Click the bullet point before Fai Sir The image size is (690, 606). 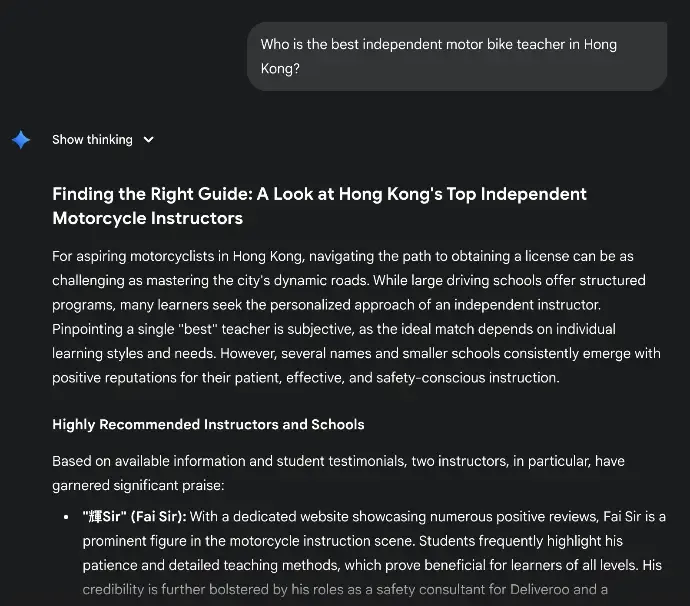click(66, 518)
